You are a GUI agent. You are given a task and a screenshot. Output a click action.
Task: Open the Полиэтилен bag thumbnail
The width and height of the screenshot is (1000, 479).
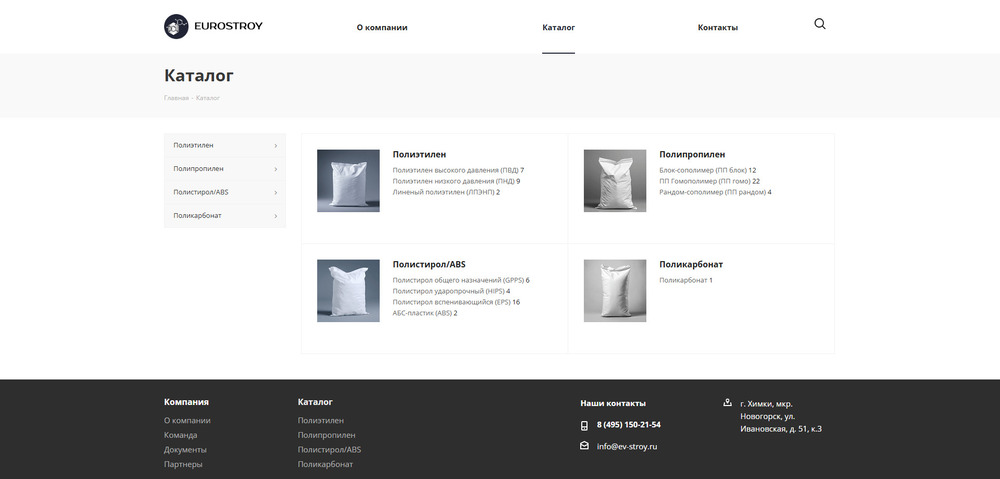coord(348,180)
